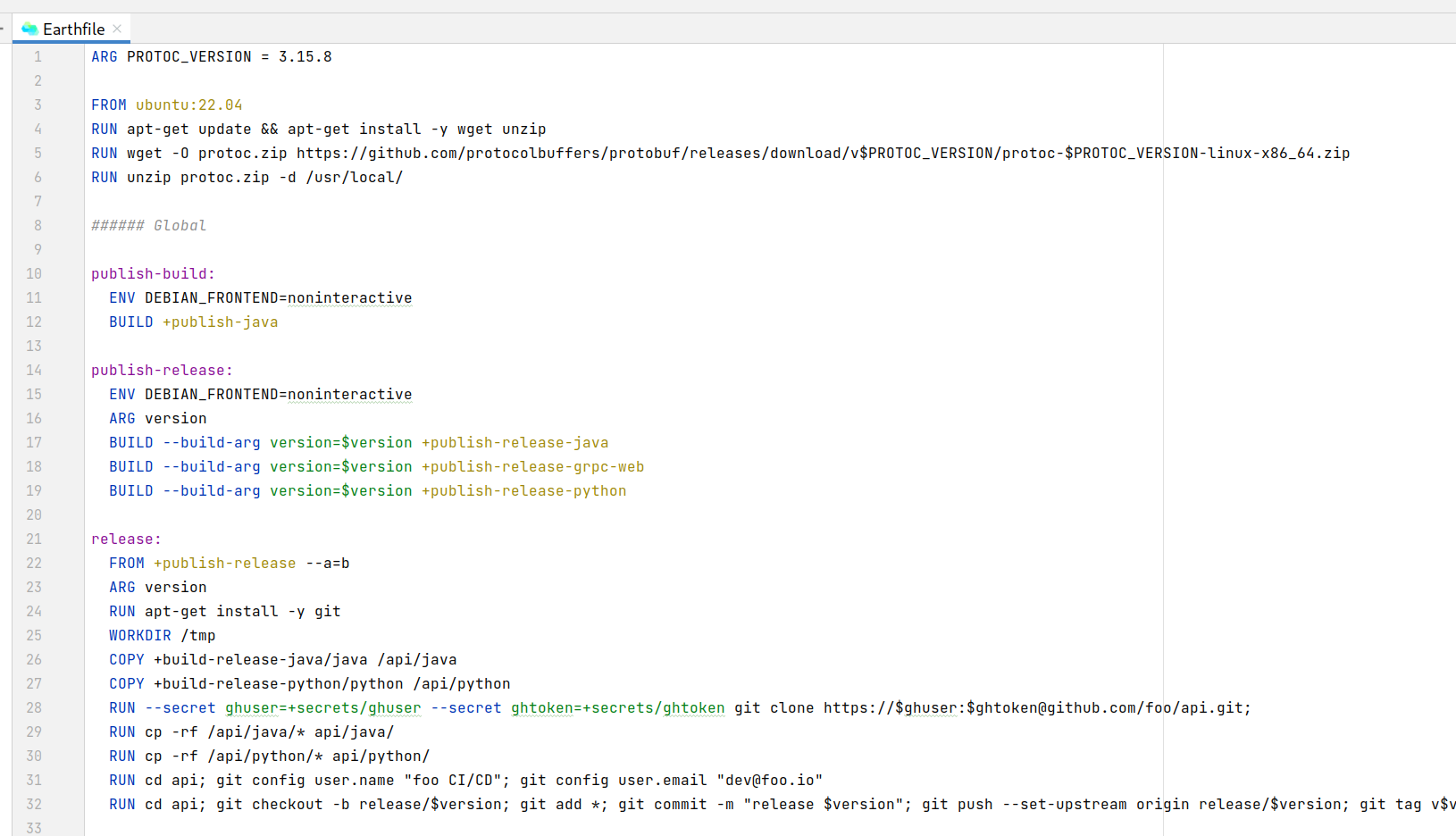Click the '+publish-release-java' target reference

click(515, 442)
